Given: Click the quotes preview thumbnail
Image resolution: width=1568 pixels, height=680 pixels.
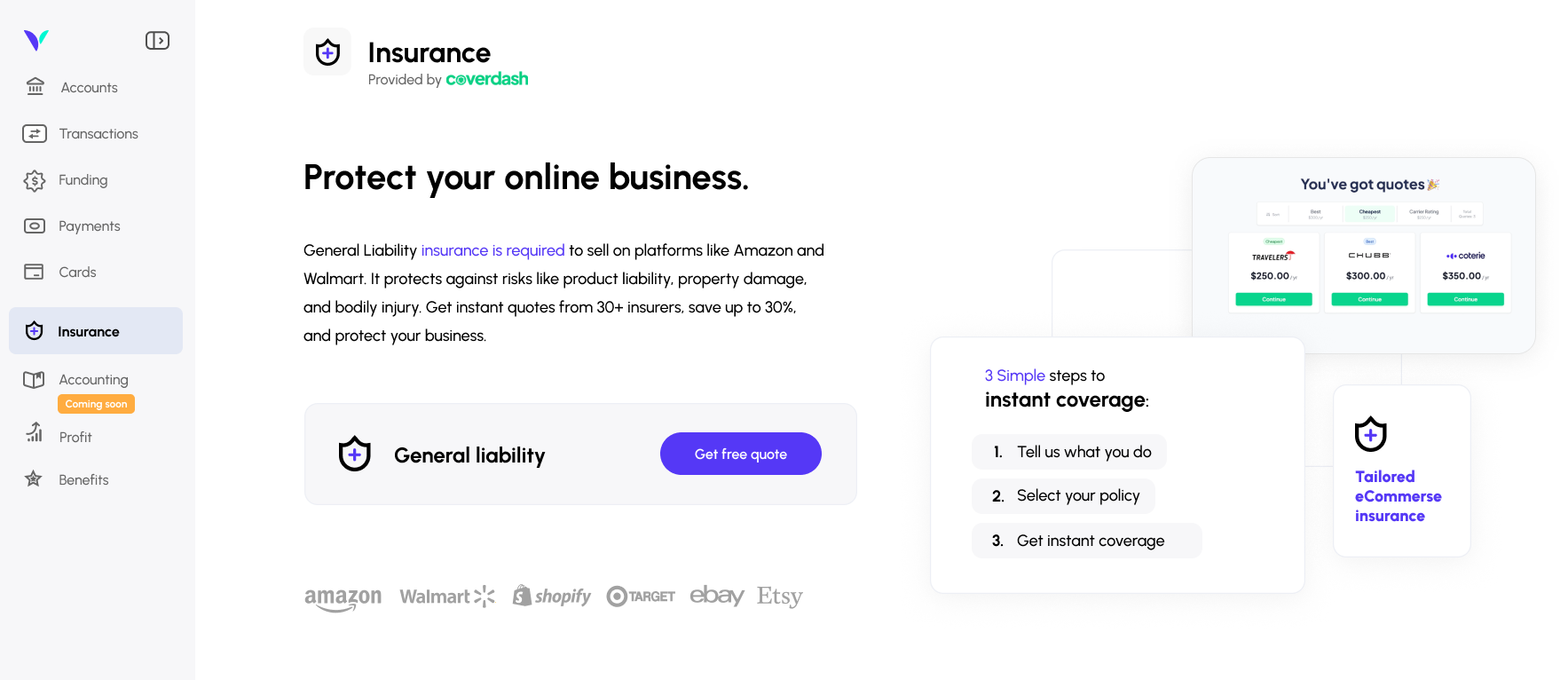Looking at the screenshot, I should coord(1363,256).
